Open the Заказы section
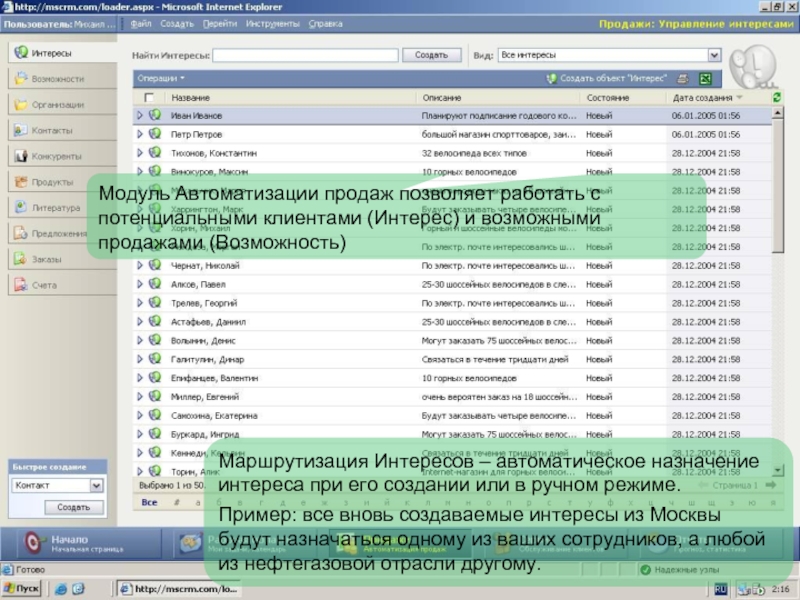Image resolution: width=800 pixels, height=600 pixels. (x=62, y=259)
